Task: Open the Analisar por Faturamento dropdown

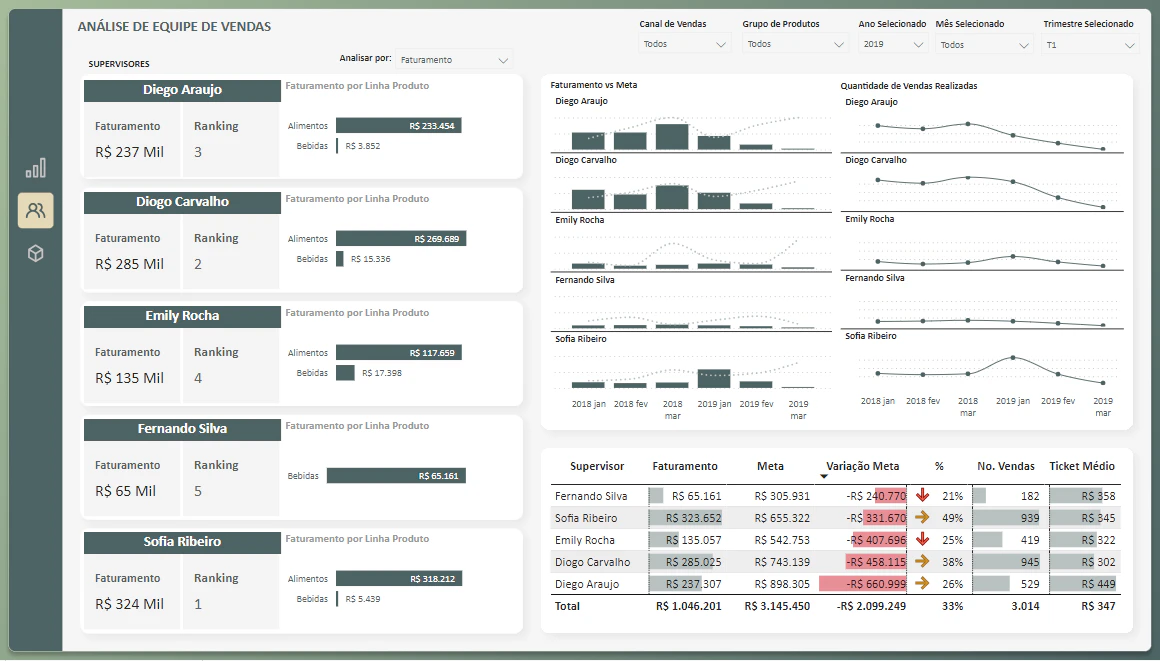Action: 453,60
